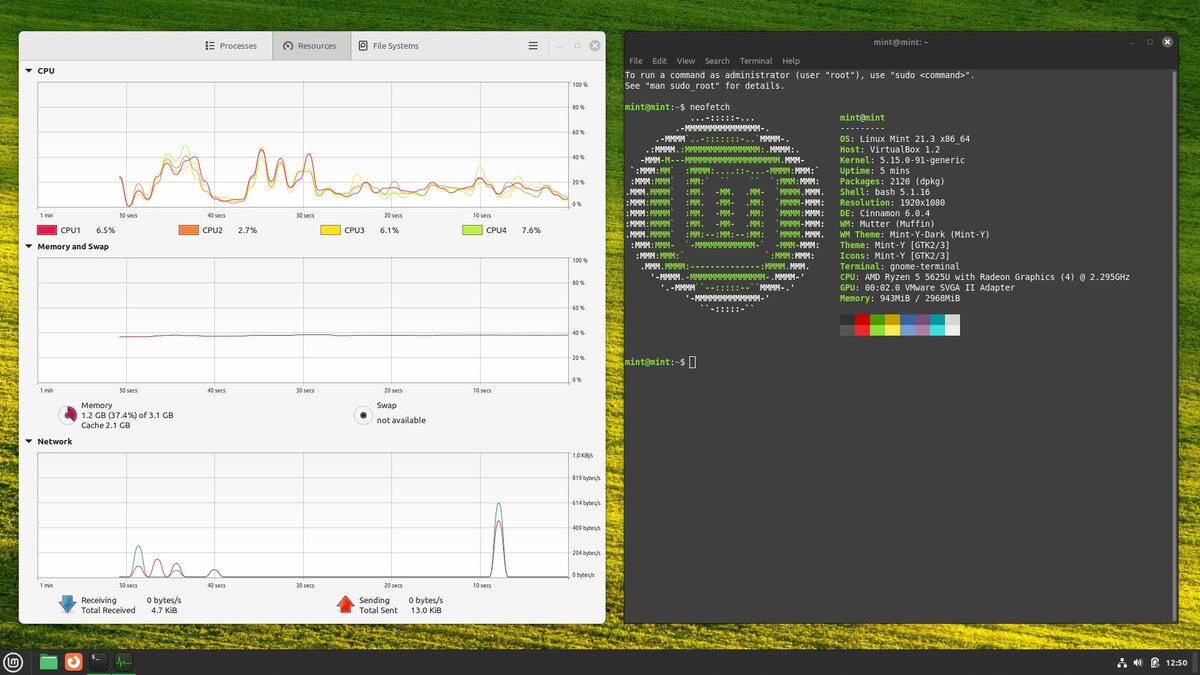Collapse the Network section
Screen dimensions: 1200x675
click(x=28, y=441)
